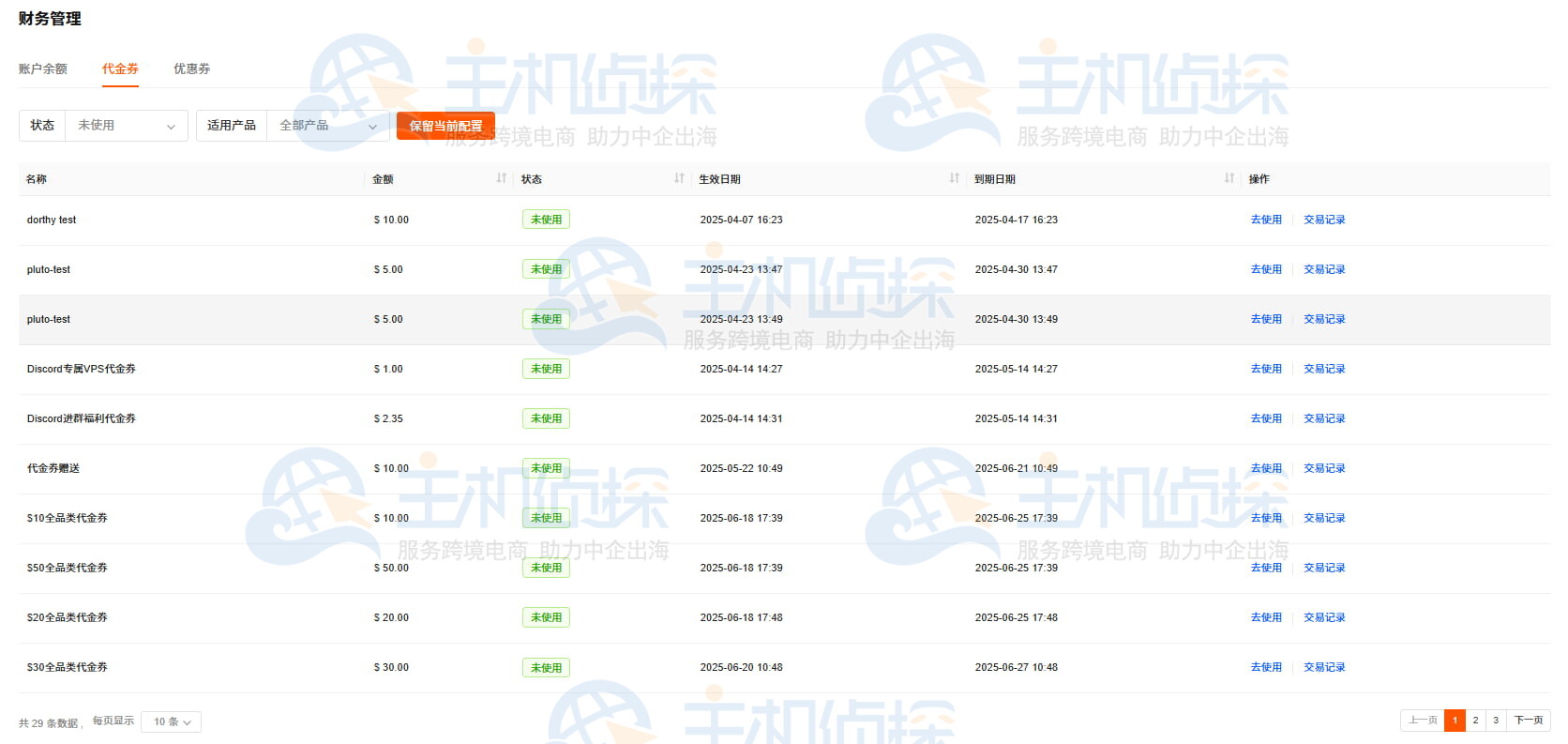Jump to page 3 in pagination

click(x=1496, y=721)
